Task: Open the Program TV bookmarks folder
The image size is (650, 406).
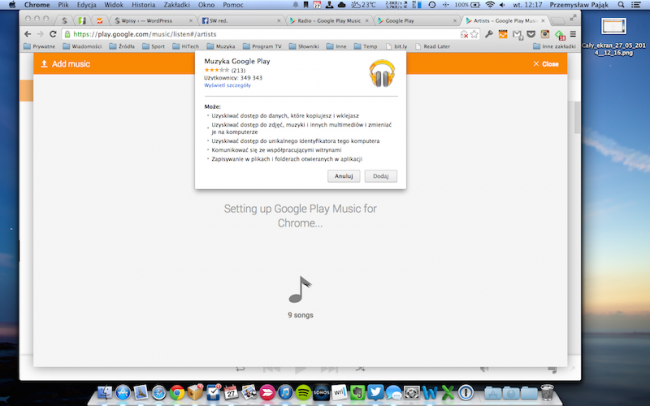Action: tap(262, 46)
